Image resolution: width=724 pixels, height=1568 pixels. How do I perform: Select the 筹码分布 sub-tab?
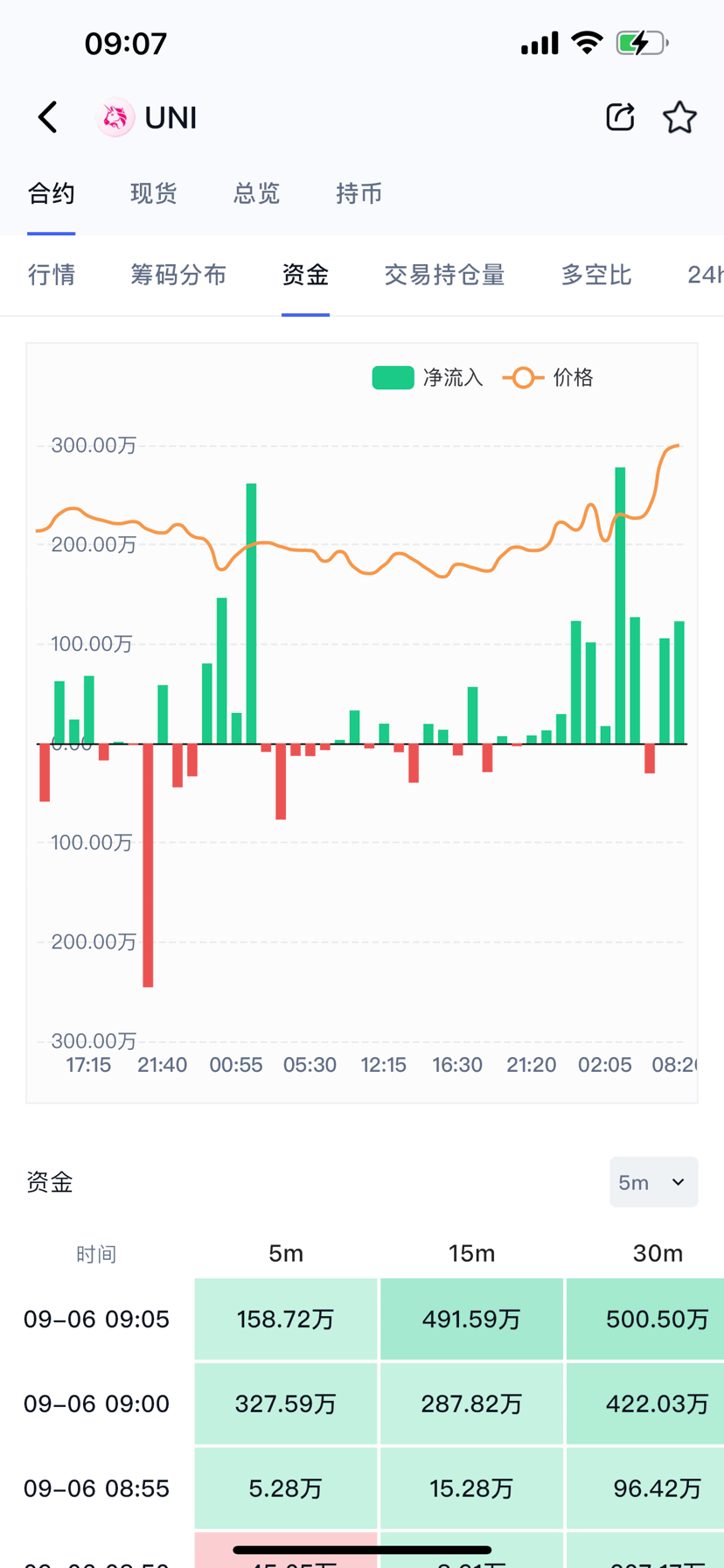coord(178,275)
